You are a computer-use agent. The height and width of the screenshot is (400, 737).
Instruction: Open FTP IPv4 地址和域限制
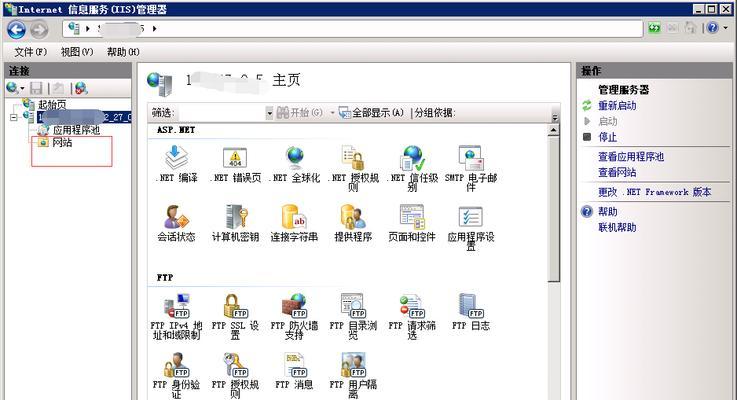[x=176, y=316]
